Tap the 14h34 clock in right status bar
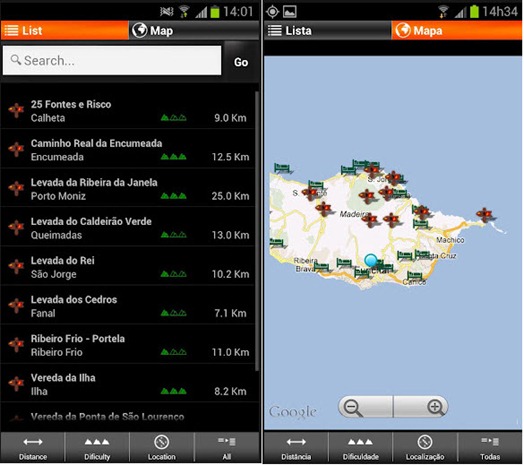Viewport: 524px width, 465px height. (500, 12)
